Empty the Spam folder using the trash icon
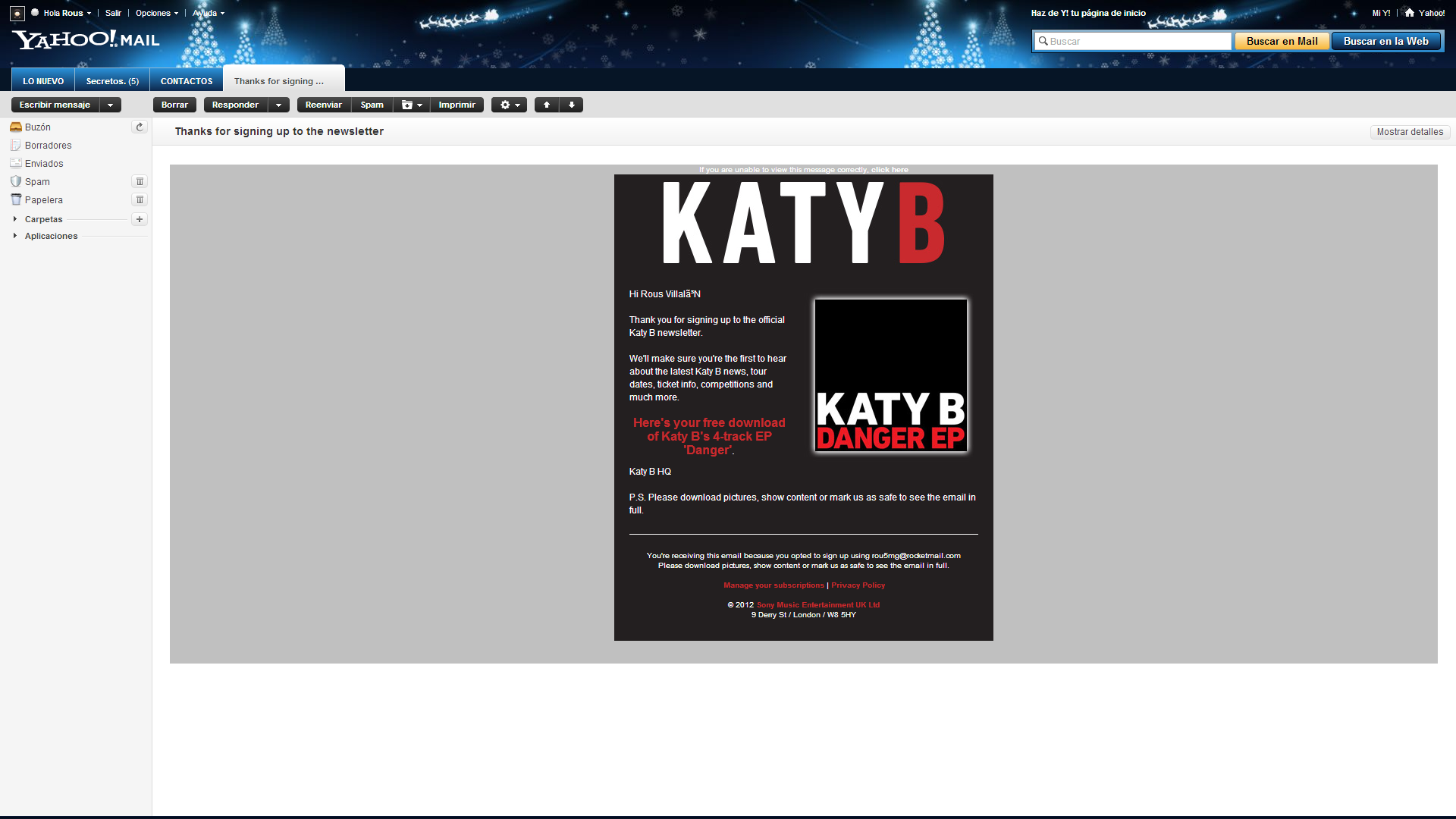Viewport: 1456px width, 819px height. pos(140,181)
